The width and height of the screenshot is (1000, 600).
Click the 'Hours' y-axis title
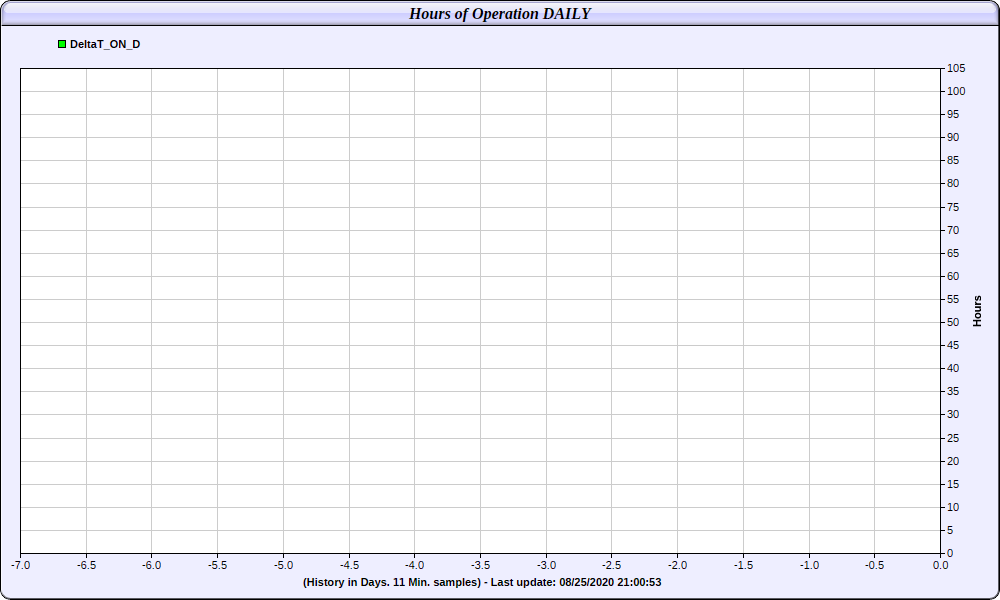pyautogui.click(x=977, y=311)
